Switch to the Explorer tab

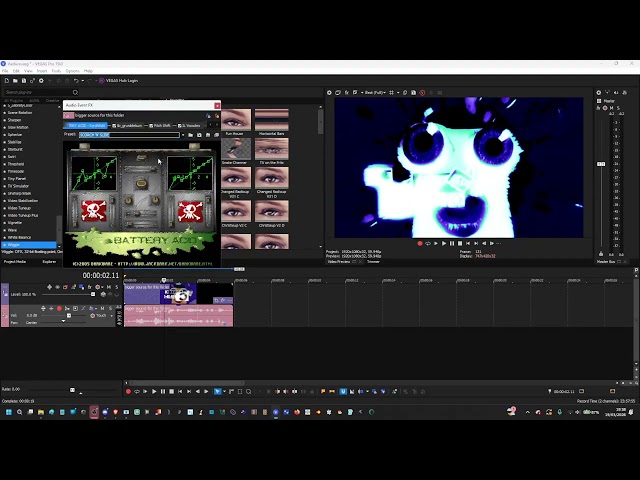tap(49, 262)
